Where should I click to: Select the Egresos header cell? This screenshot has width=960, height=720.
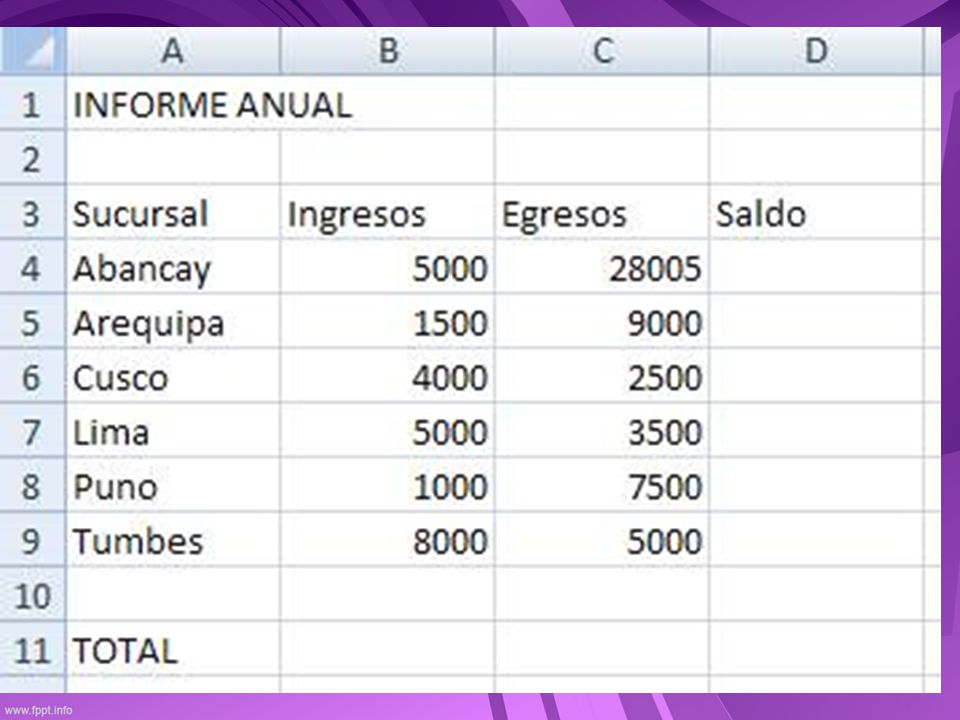[602, 212]
